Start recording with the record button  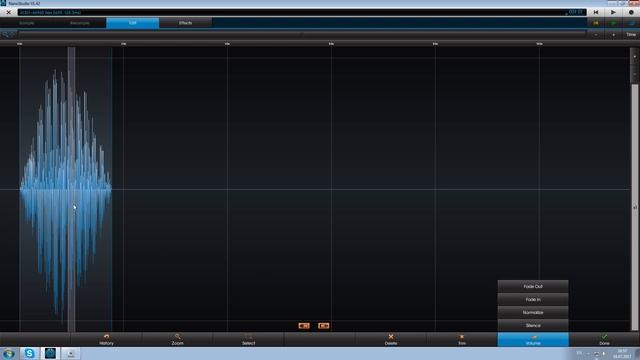click(x=631, y=12)
